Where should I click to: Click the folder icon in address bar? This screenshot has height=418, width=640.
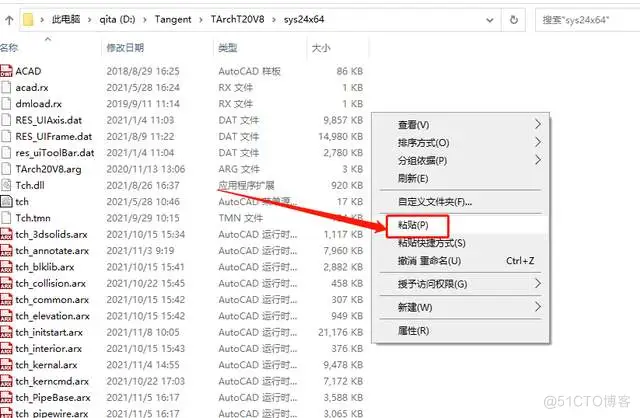[x=28, y=19]
